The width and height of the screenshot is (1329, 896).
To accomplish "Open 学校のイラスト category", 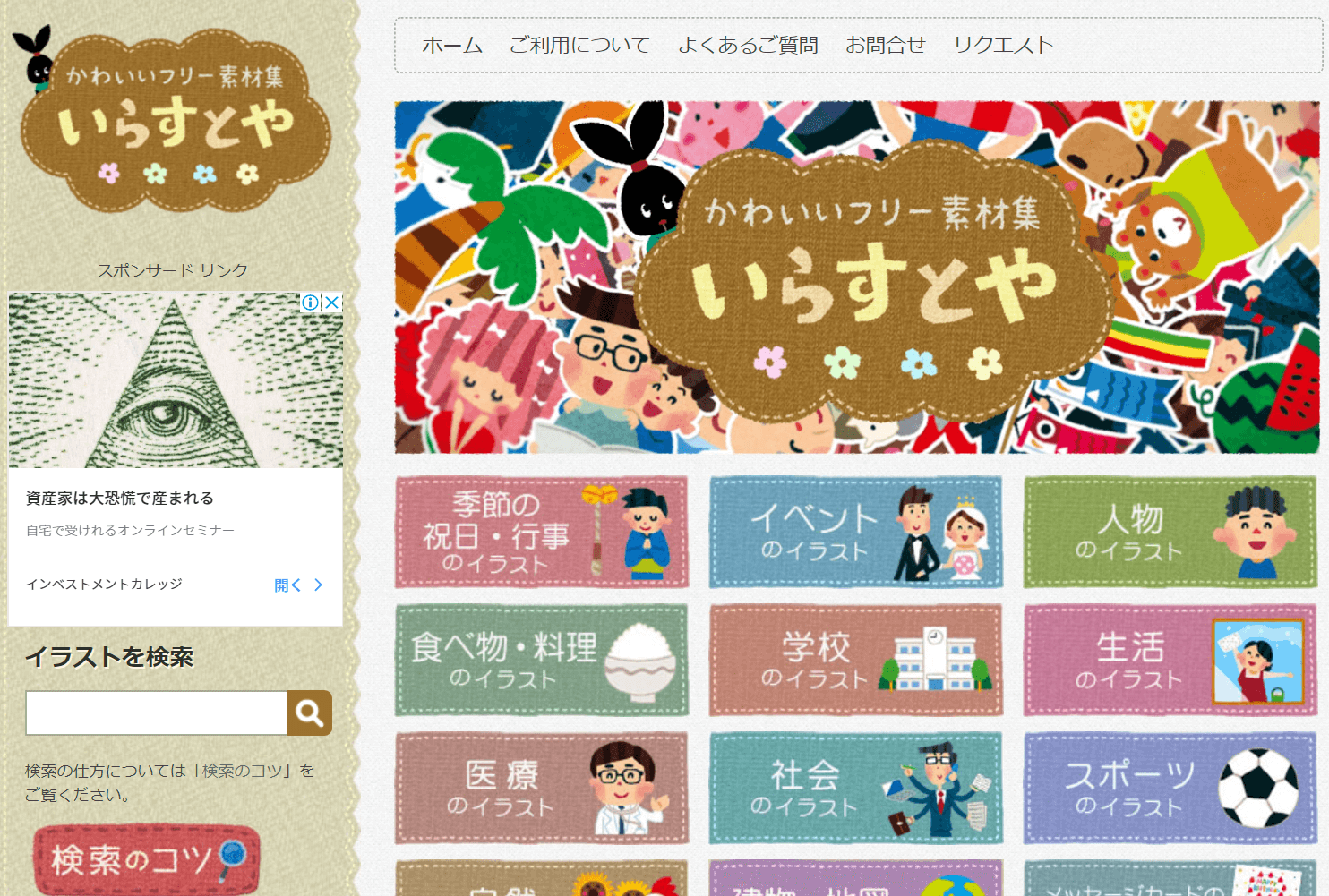I will [856, 660].
